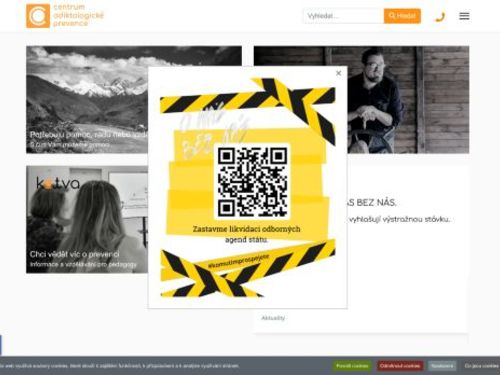
Task: Open the 'Chci vědět víc o prevenci' tile
Action: (x=87, y=220)
